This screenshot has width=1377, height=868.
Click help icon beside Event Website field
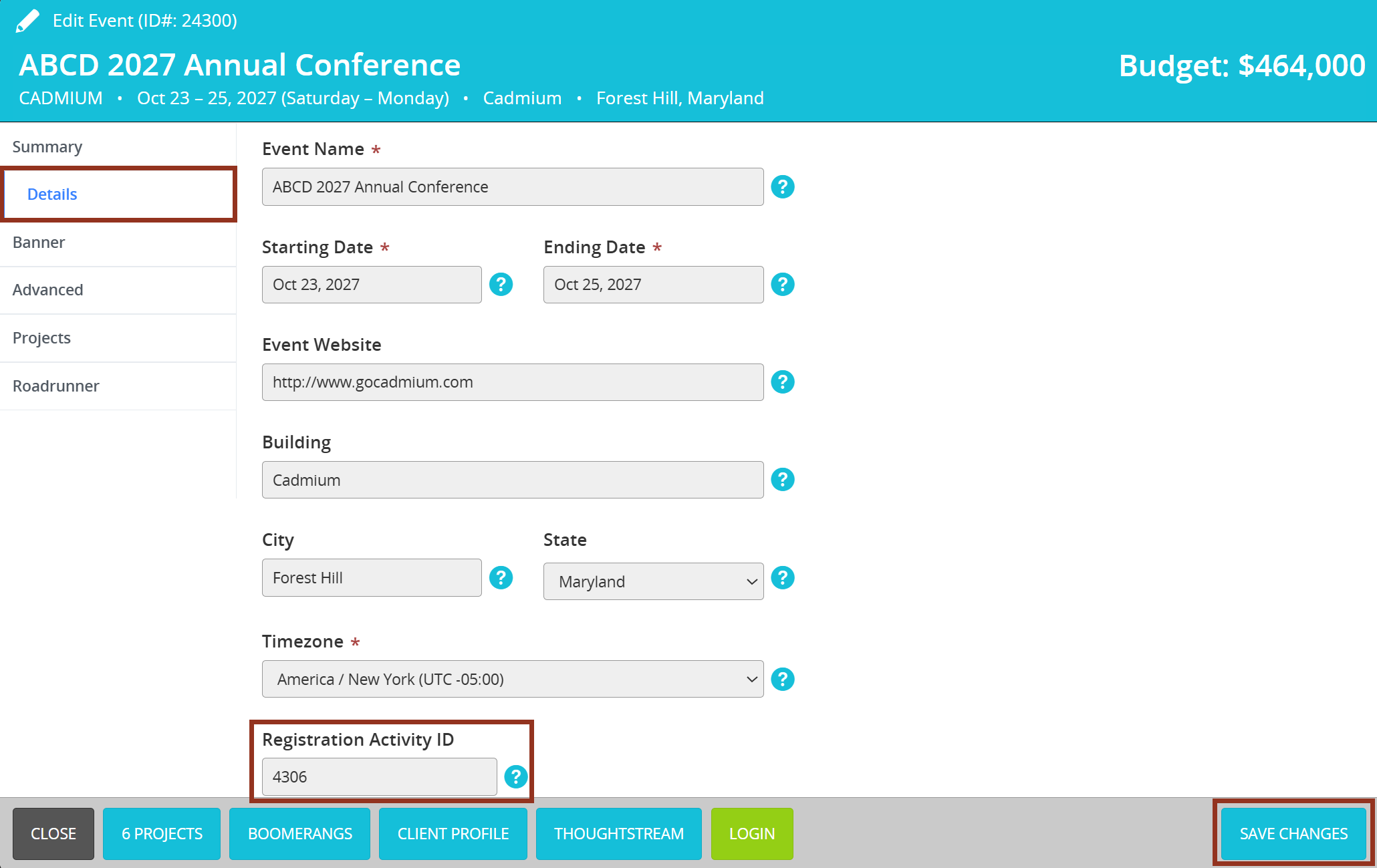782,382
